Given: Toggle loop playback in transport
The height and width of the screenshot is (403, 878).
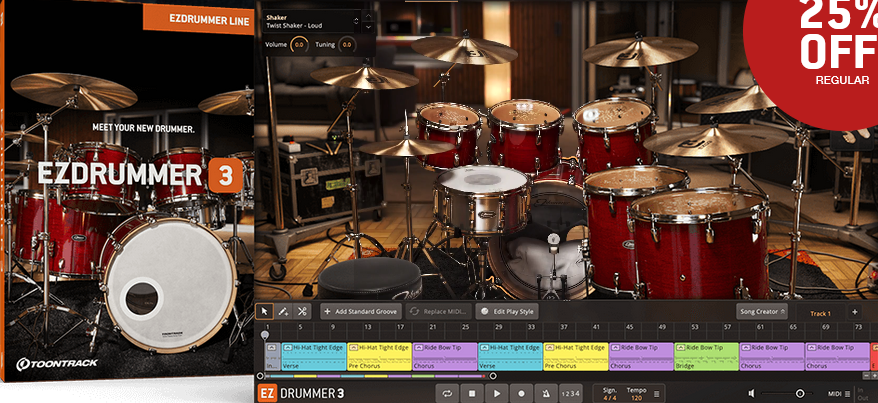Looking at the screenshot, I should click(x=447, y=393).
